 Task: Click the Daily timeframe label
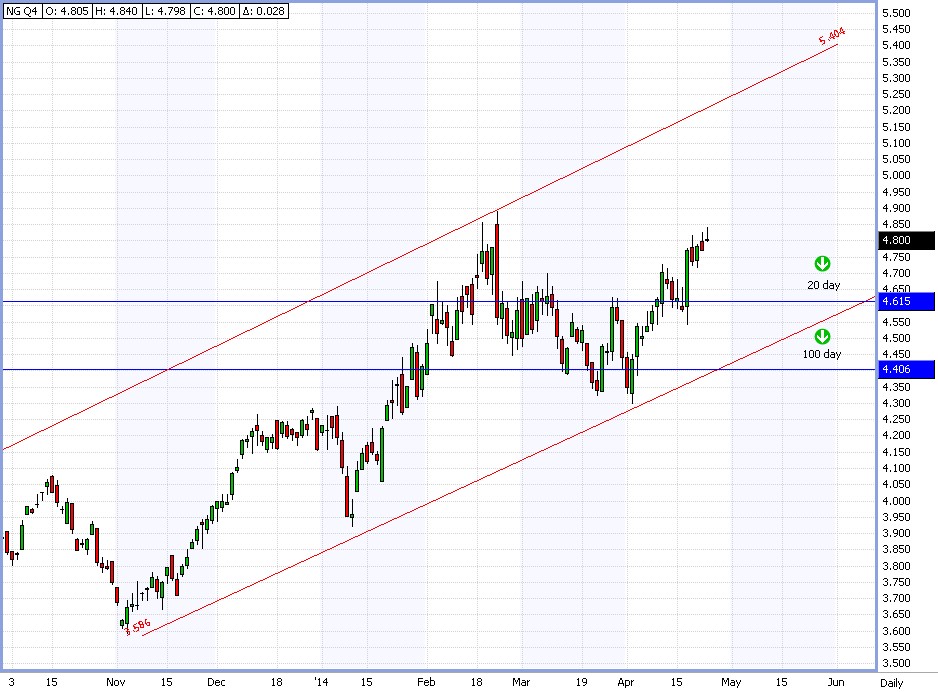pos(891,683)
